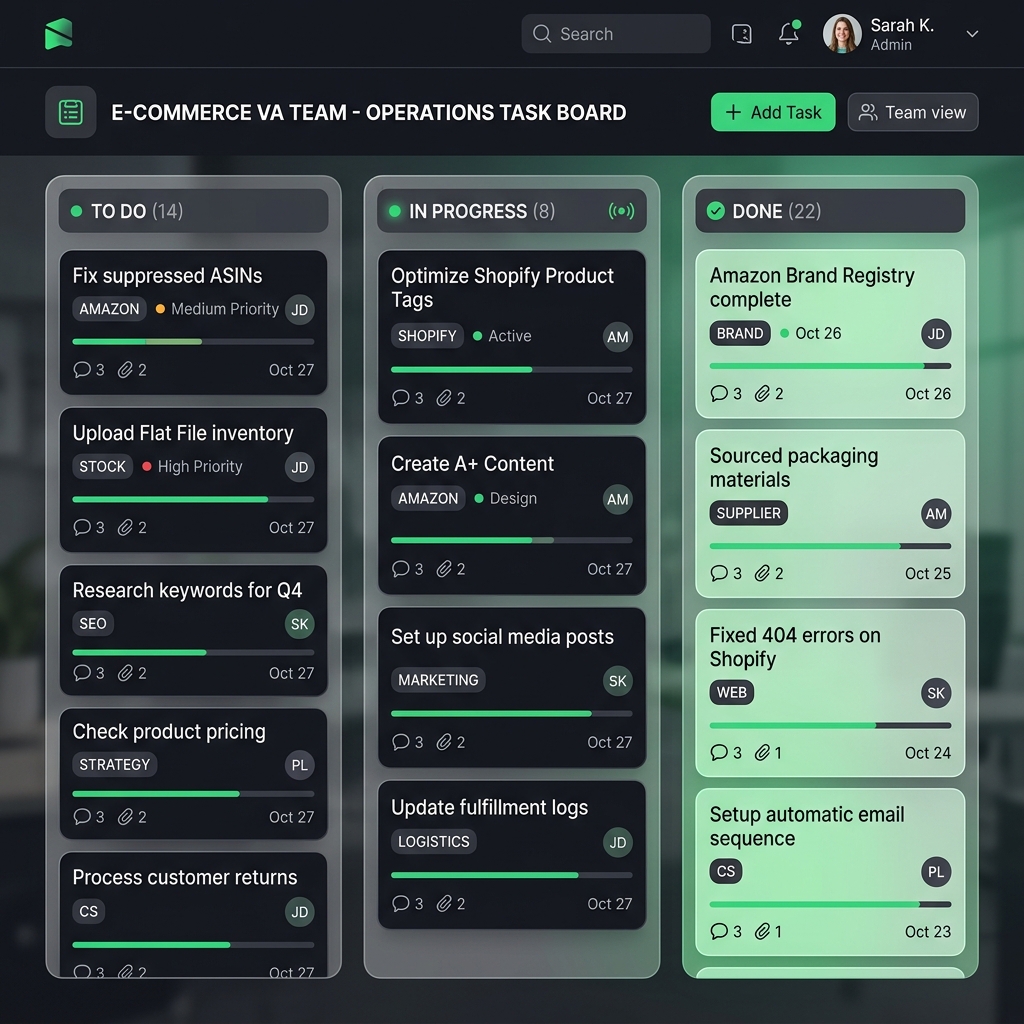Click progress bar of Fix suppressed ASINs

(x=193, y=342)
